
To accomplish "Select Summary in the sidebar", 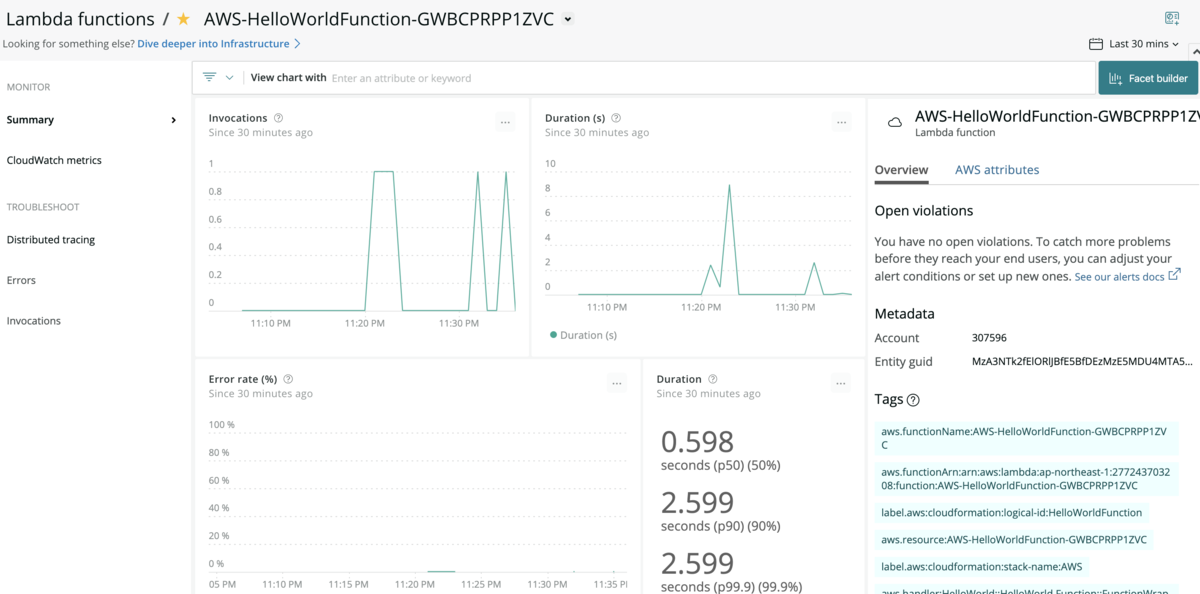I will (x=30, y=120).
